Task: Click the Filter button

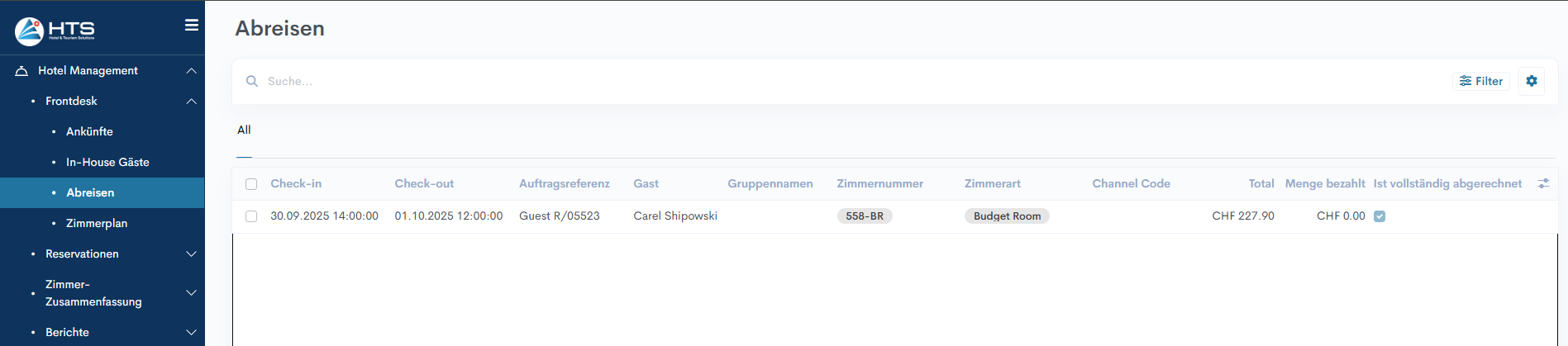Action: [1480, 81]
